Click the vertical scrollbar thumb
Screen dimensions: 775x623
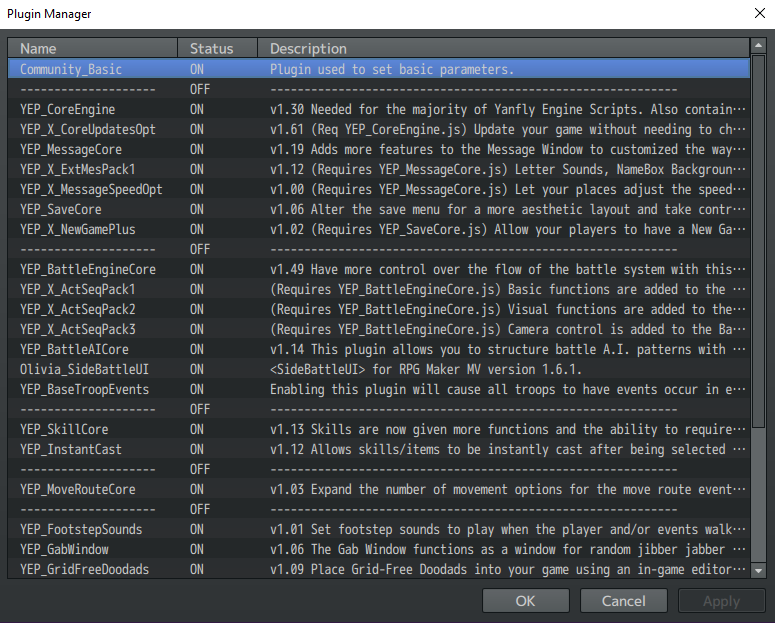pos(758,241)
